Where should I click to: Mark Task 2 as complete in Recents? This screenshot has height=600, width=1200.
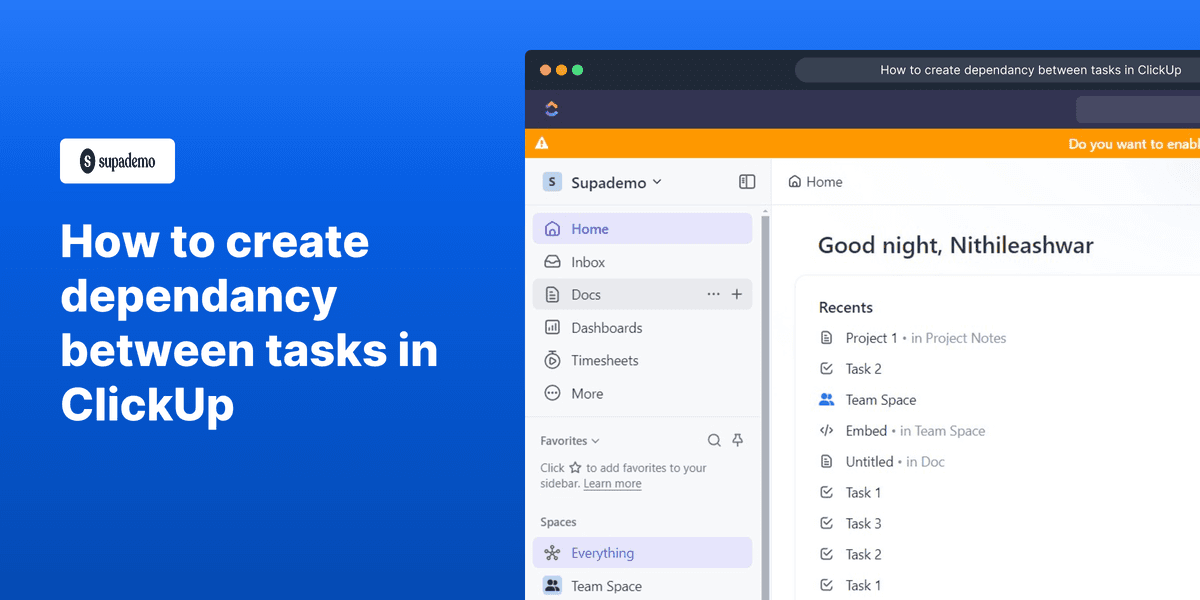point(826,368)
